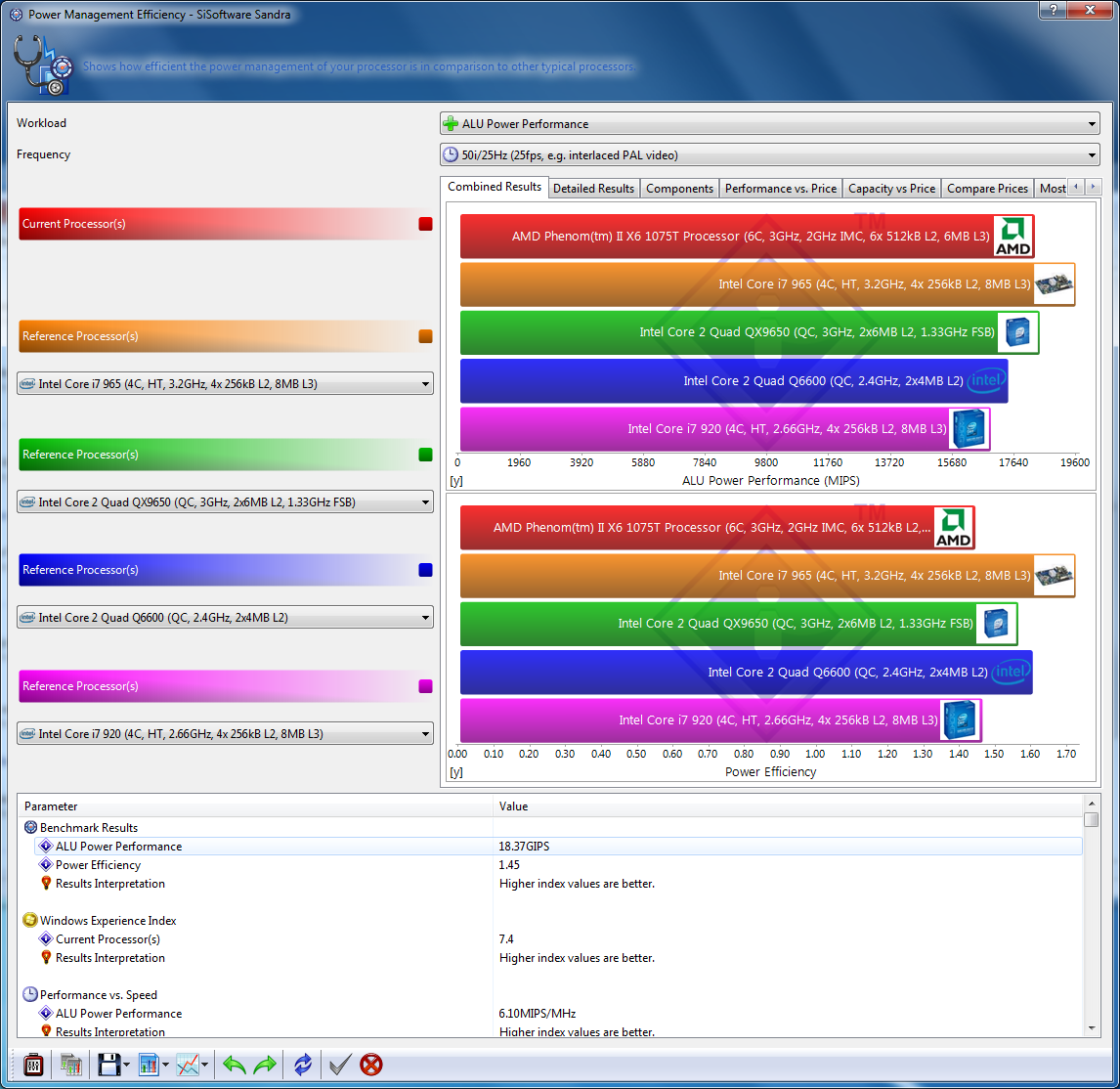1120x1089 pixels.
Task: Open the Performance vs. Price tab
Action: click(781, 189)
